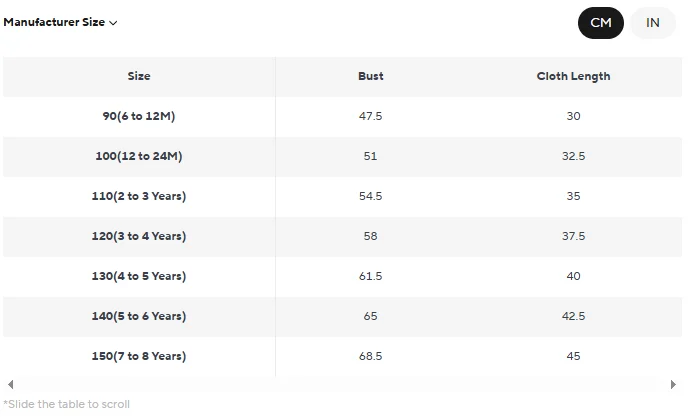Select the 100(12 to 24M) size row
Screen dimensions: 692x417
[x=342, y=156]
